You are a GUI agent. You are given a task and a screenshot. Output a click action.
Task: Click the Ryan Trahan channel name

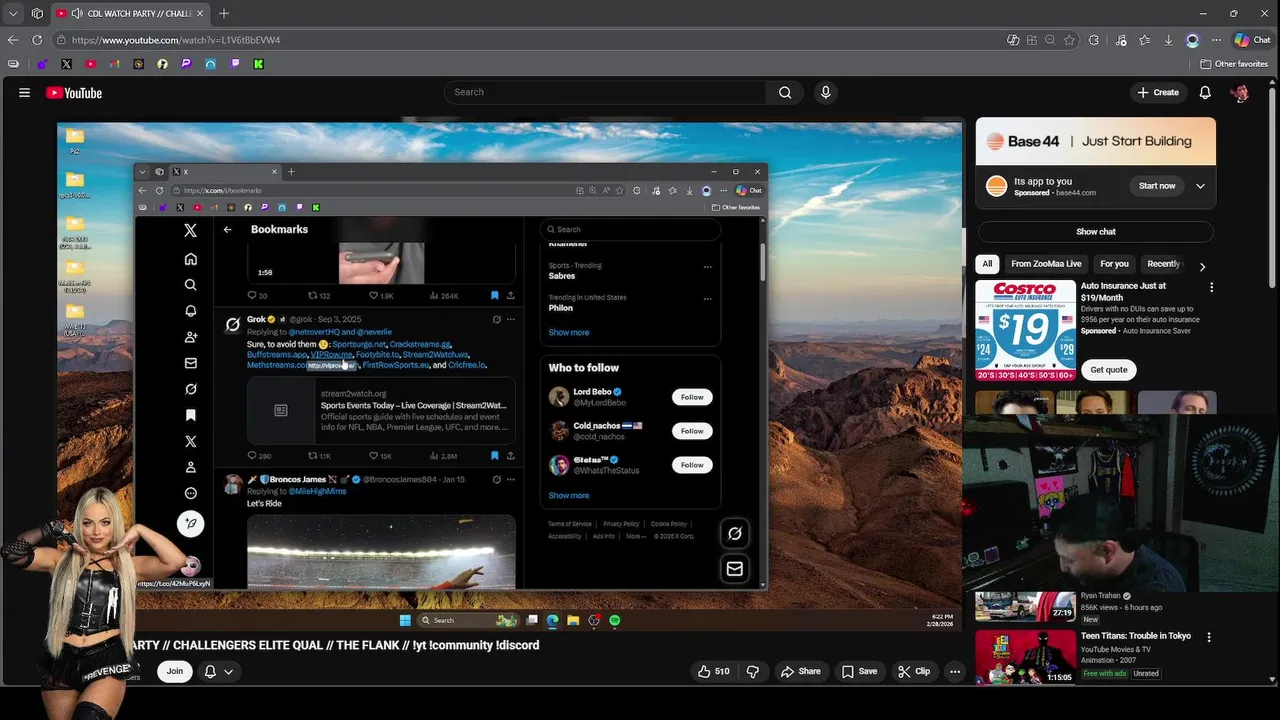(1100, 596)
